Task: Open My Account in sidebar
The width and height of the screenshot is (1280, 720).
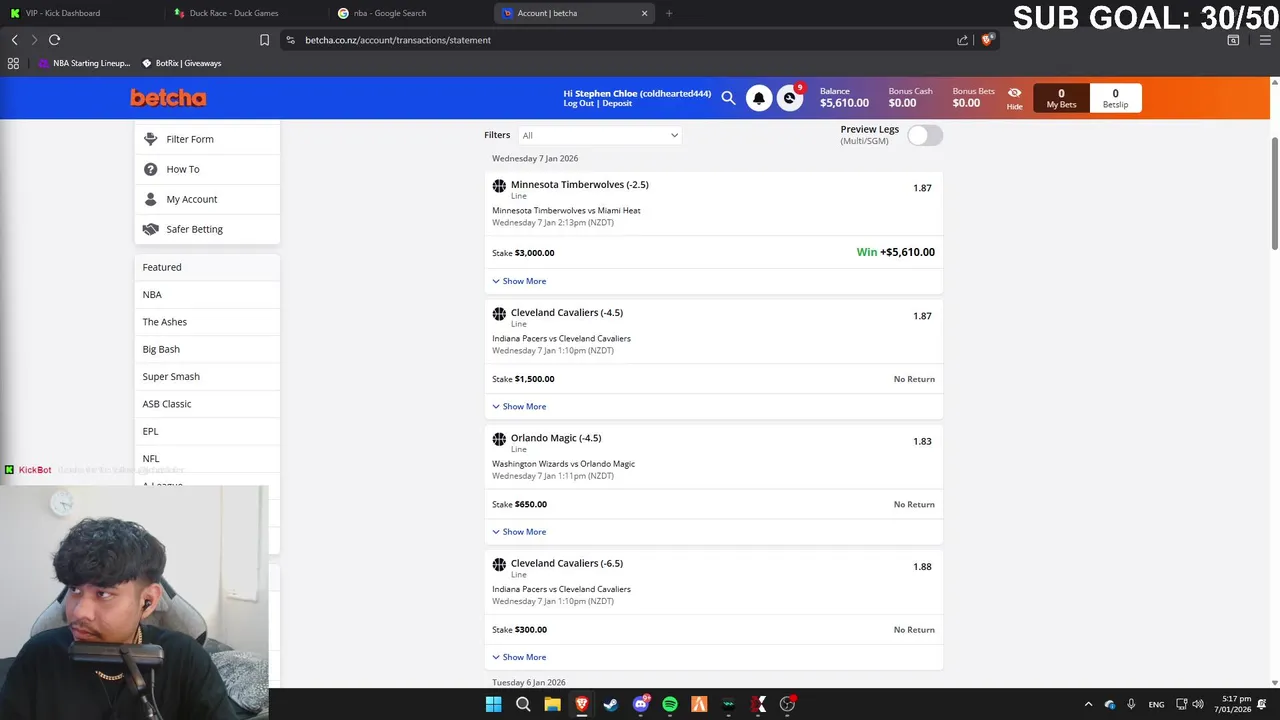Action: 207,199
